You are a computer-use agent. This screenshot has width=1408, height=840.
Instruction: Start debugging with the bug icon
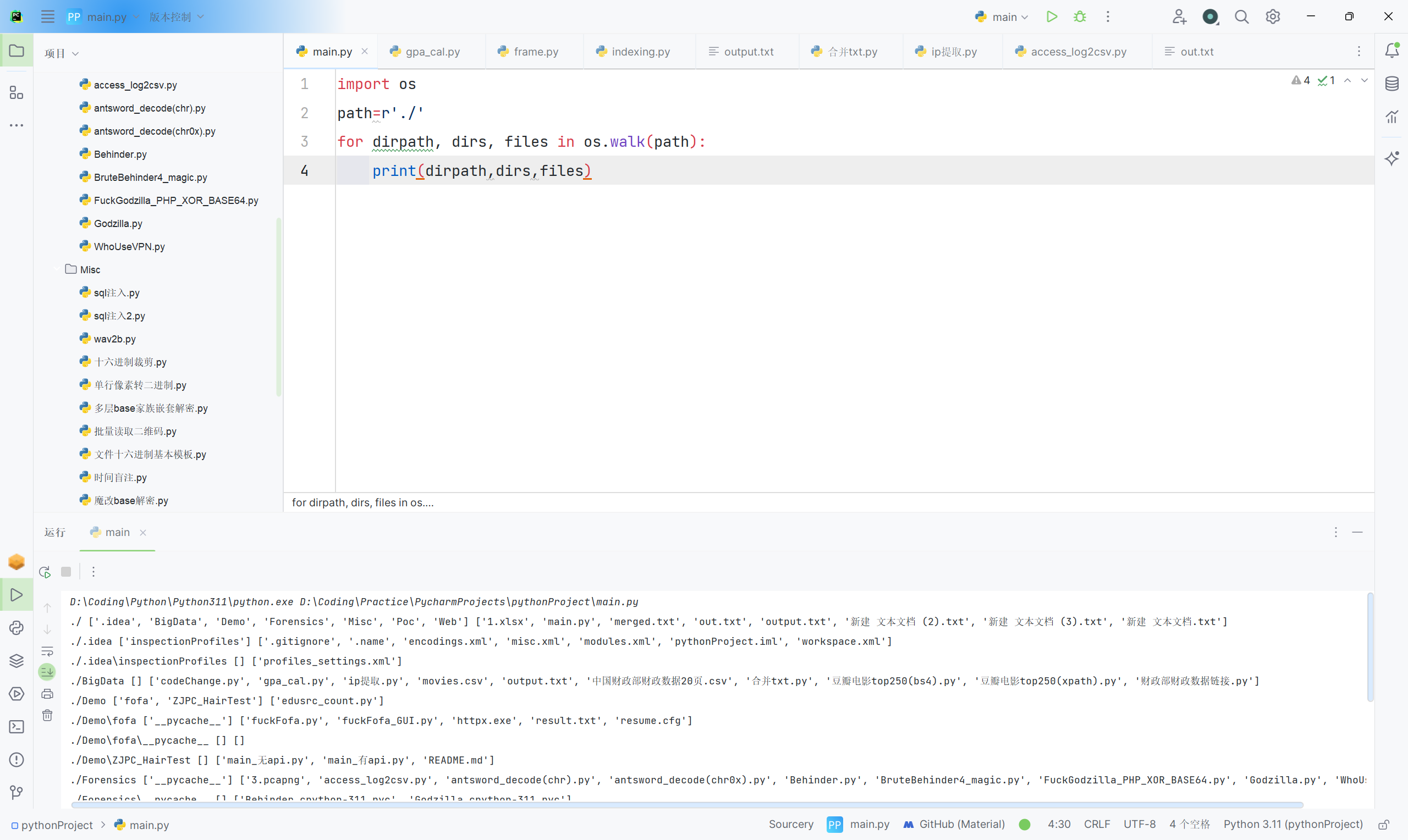[x=1080, y=16]
